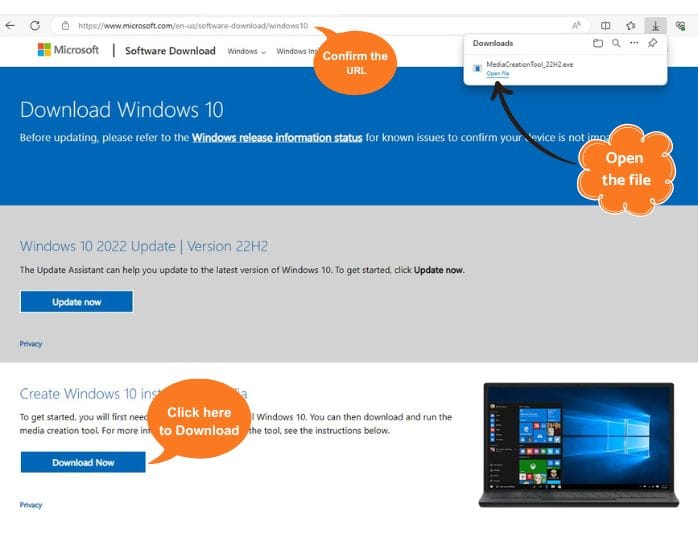Pin the Downloads panel

(653, 43)
